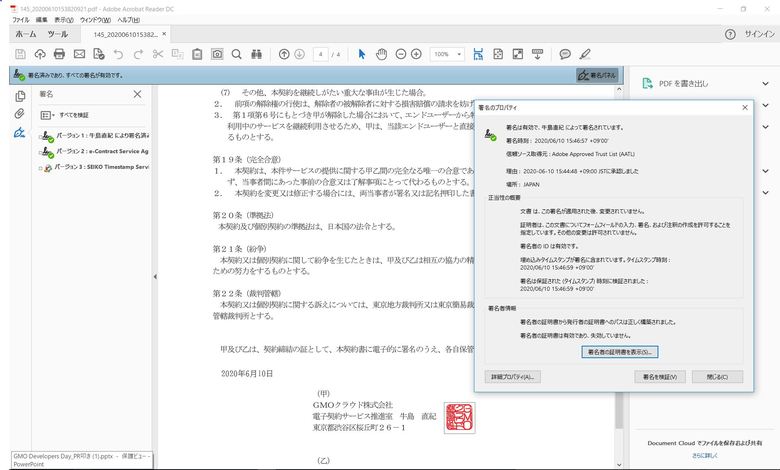Zoom out with the minus circle icon
Image resolution: width=780 pixels, height=470 pixels.
400,54
